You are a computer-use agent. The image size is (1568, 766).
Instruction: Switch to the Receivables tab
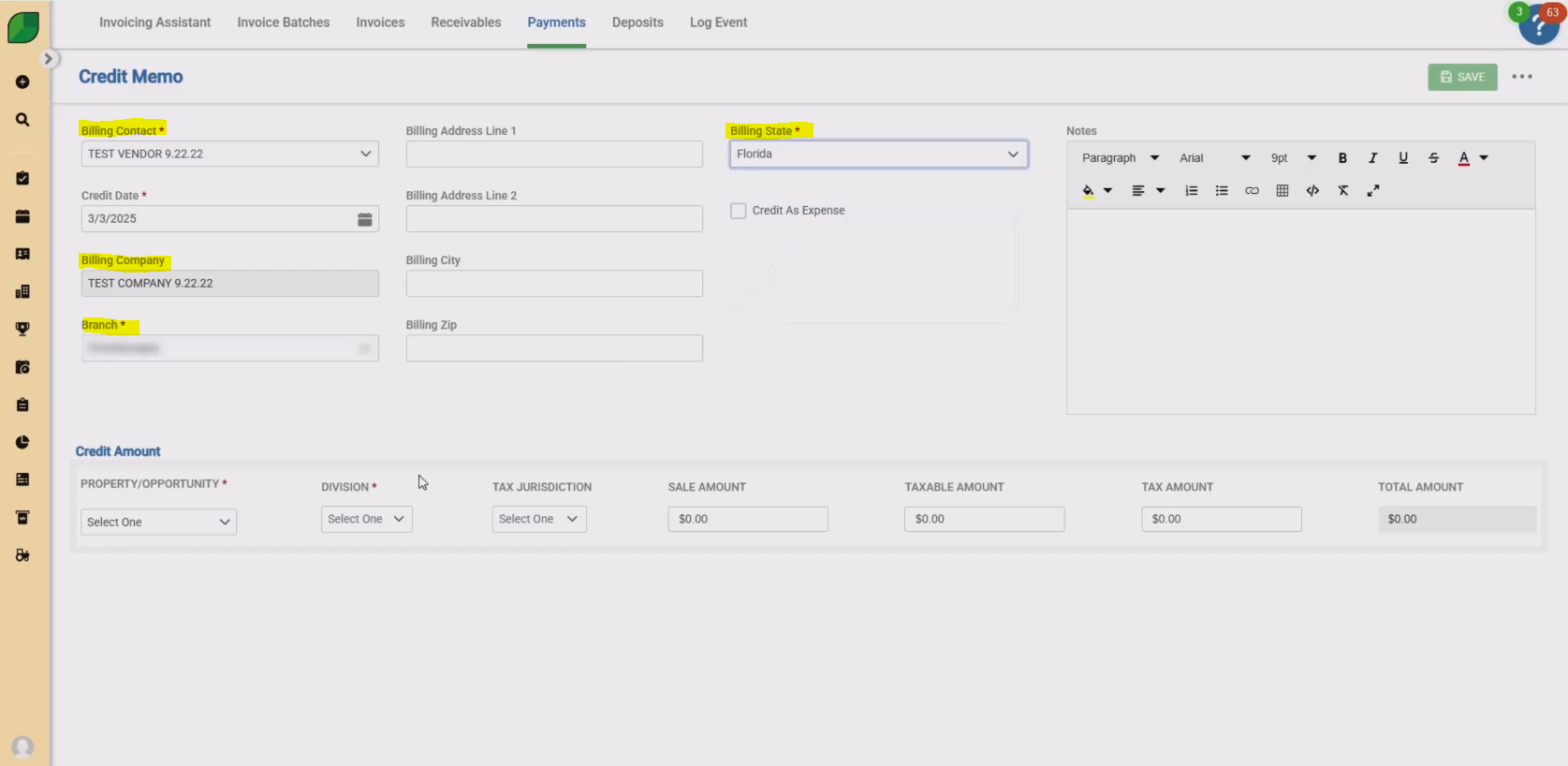tap(465, 22)
